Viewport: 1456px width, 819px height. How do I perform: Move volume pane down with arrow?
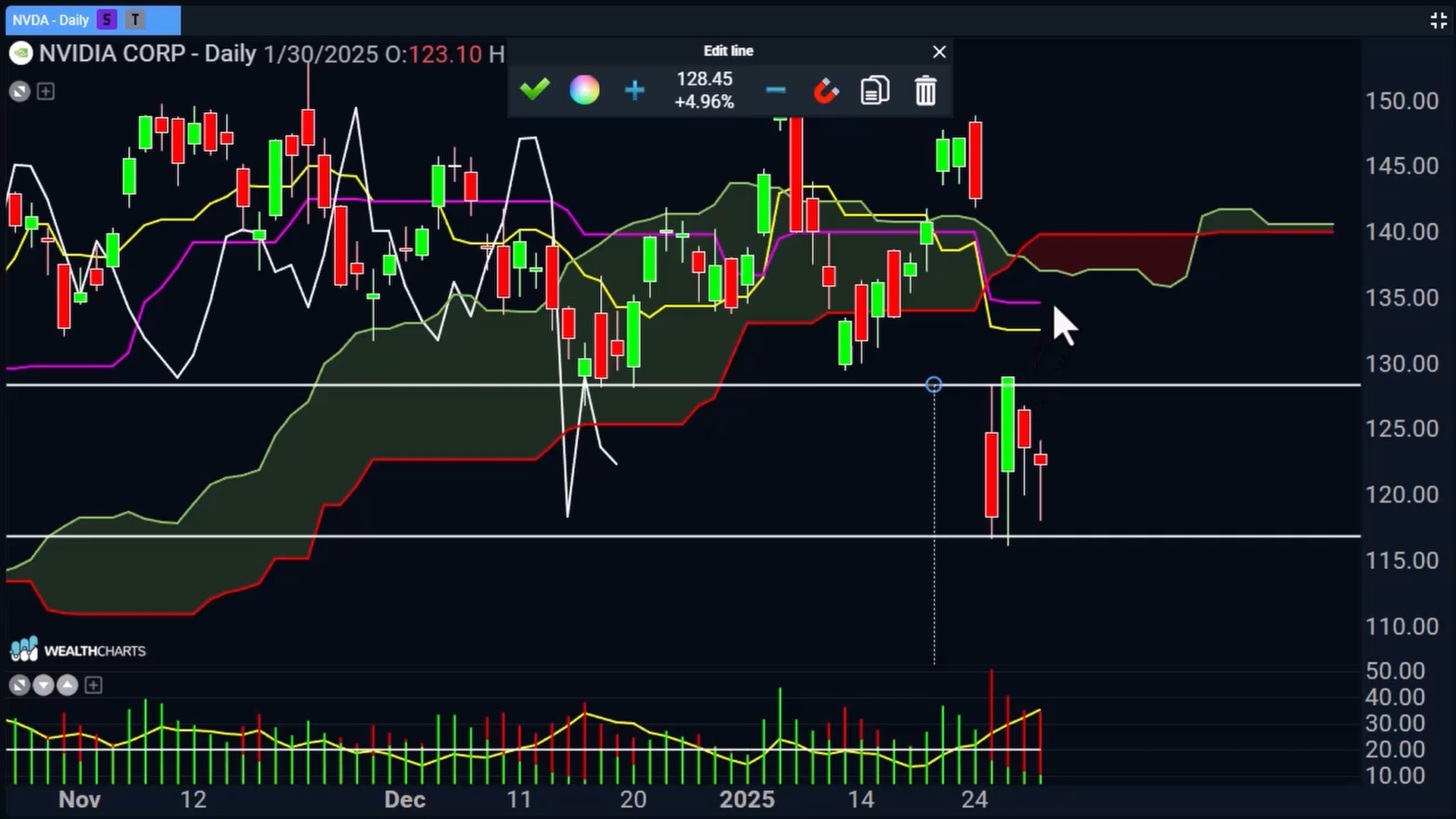point(43,686)
